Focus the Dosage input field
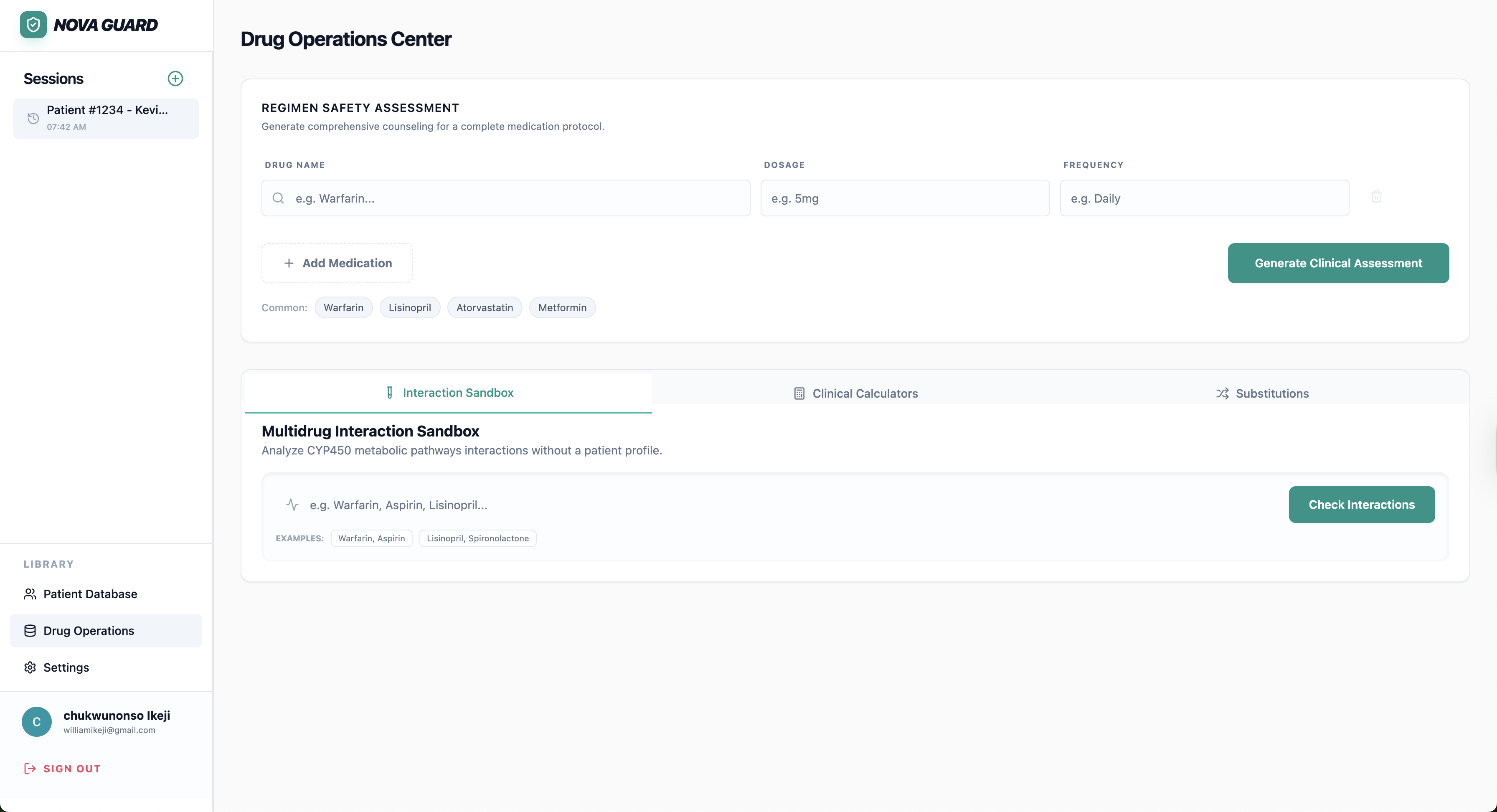Screen dimensions: 1497x812 click(x=904, y=198)
